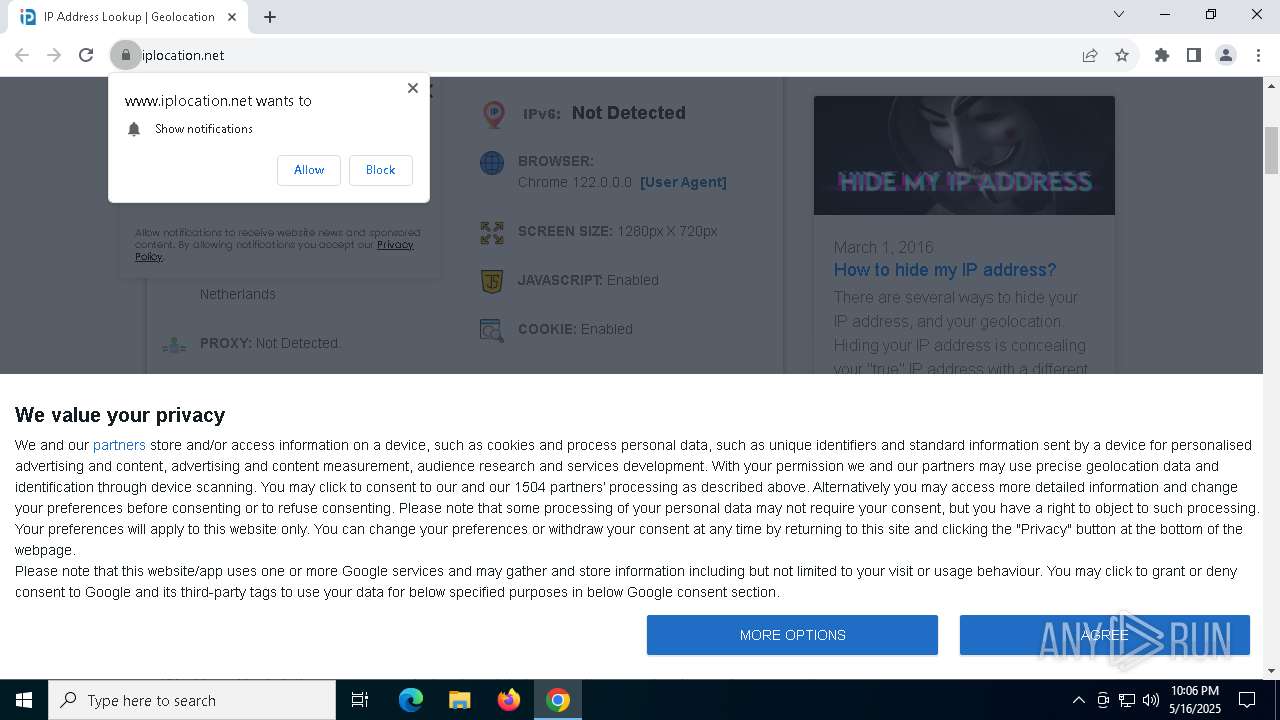Select the IP Address Lookup tab
Image resolution: width=1280 pixels, height=720 pixels.
point(128,17)
